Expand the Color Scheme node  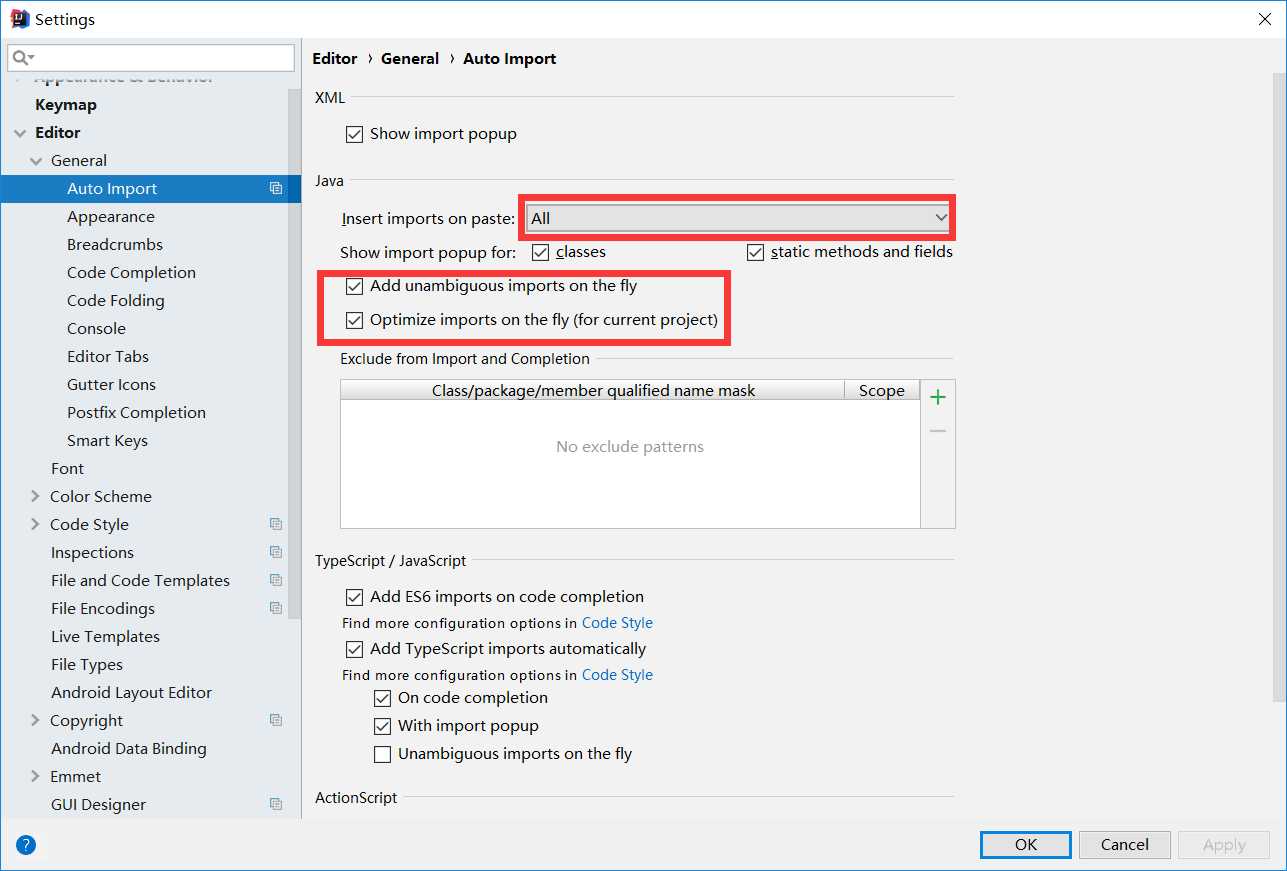point(36,496)
